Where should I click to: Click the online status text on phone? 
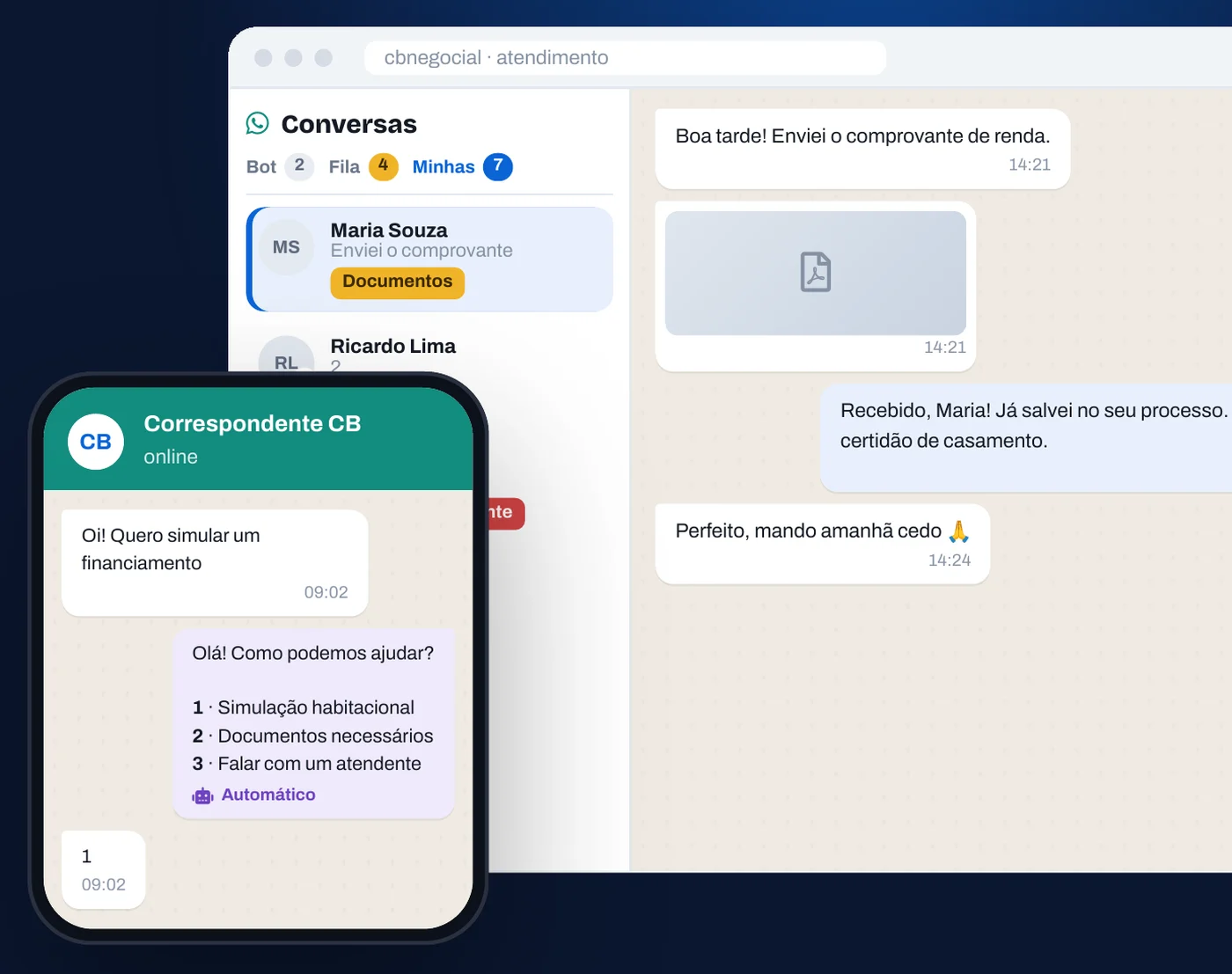point(171,458)
